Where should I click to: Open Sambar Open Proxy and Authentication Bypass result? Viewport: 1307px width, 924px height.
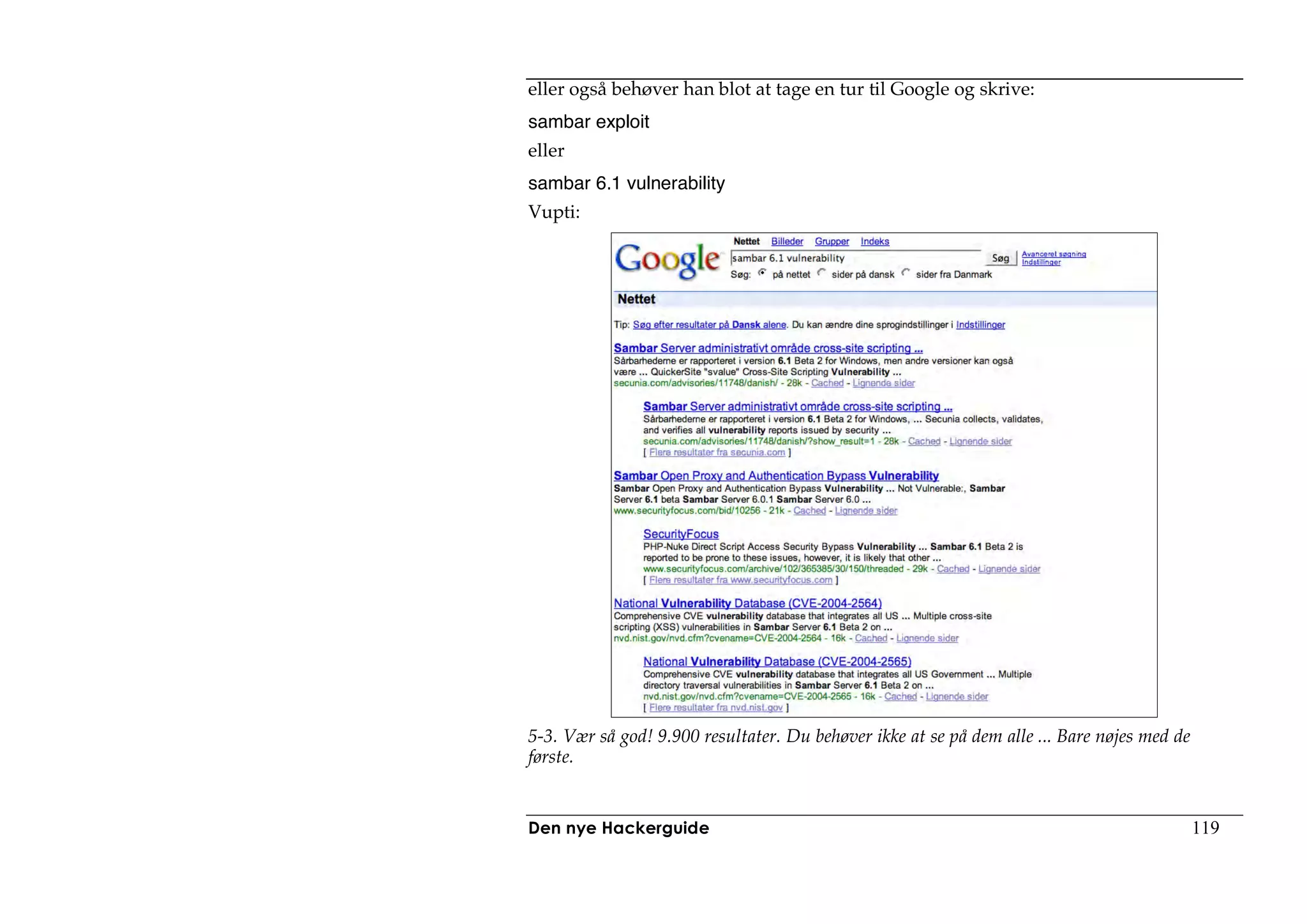tap(776, 476)
